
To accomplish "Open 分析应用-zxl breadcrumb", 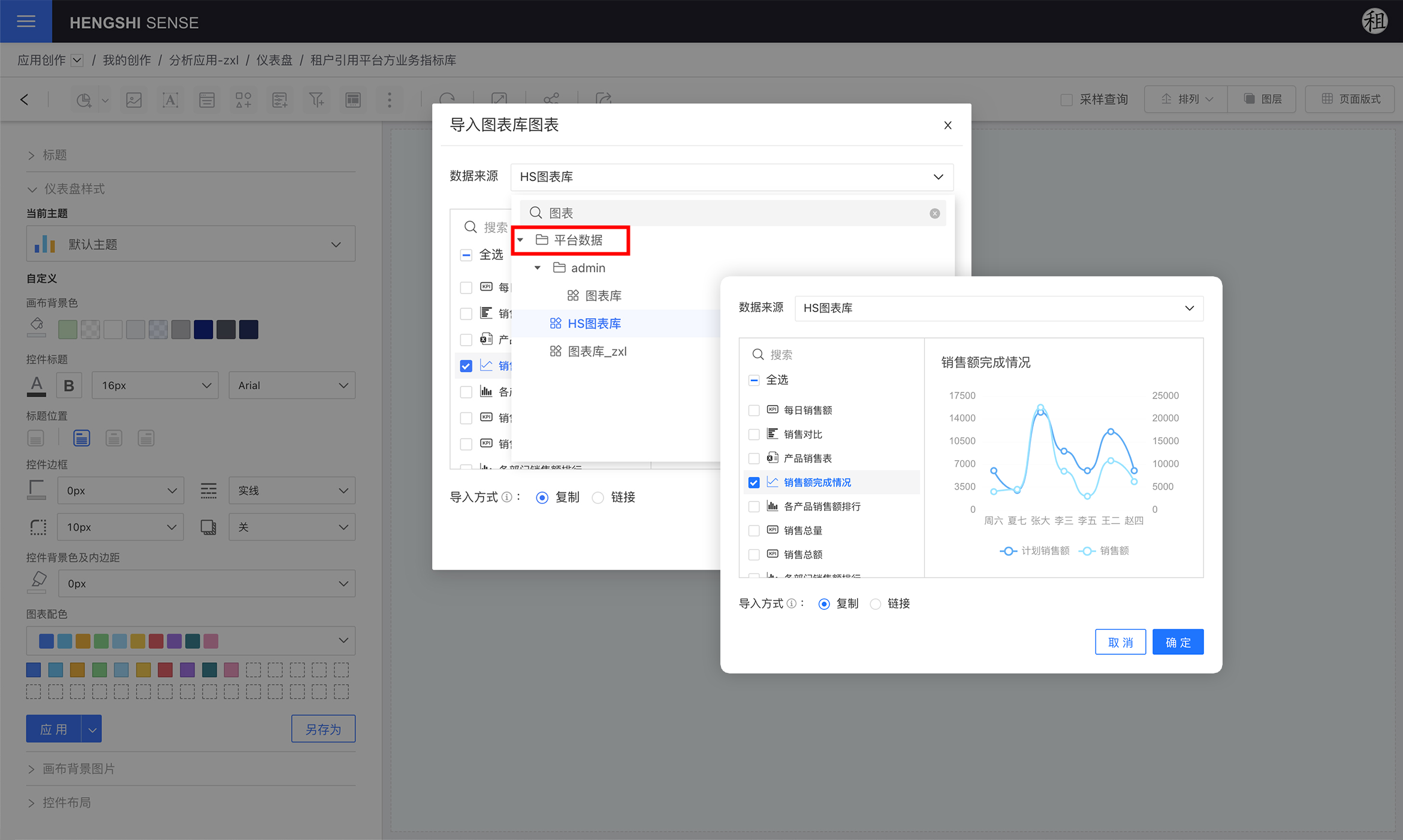I will 204,60.
